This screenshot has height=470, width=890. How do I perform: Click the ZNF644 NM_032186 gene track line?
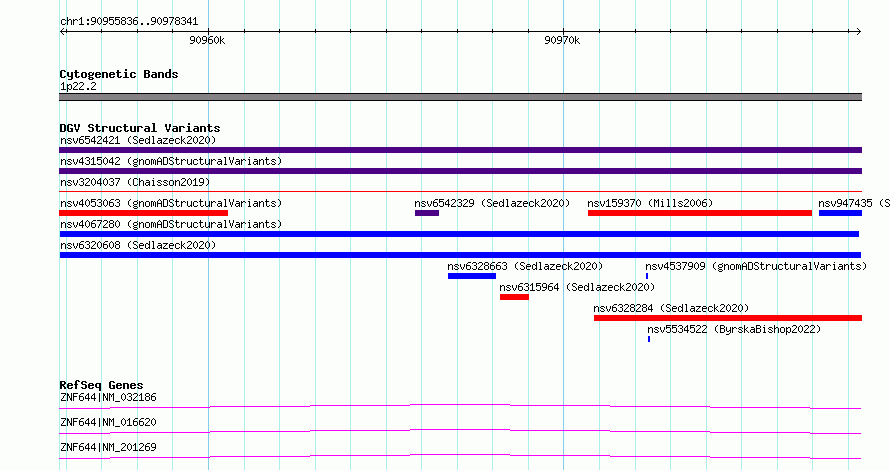(x=460, y=406)
